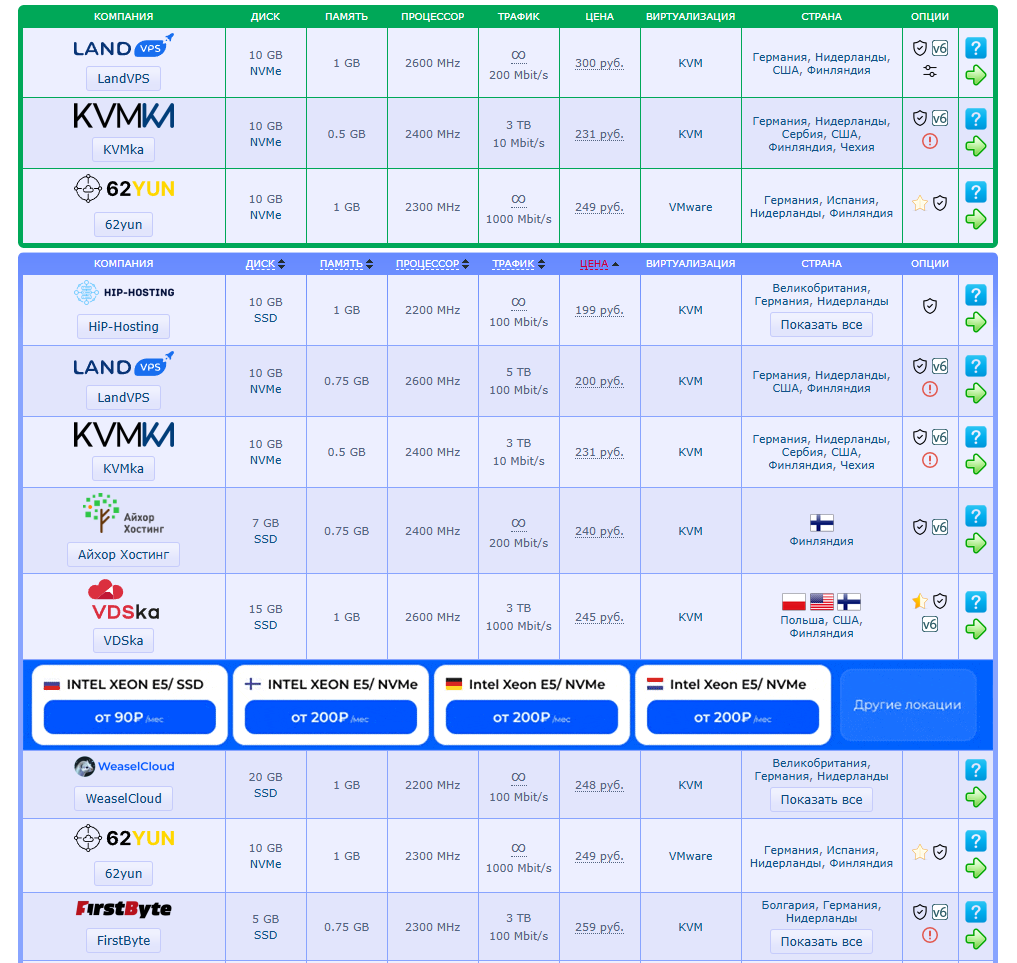1017x963 pixels.
Task: Show all FirstByte countries with Показать все
Action: point(821,942)
